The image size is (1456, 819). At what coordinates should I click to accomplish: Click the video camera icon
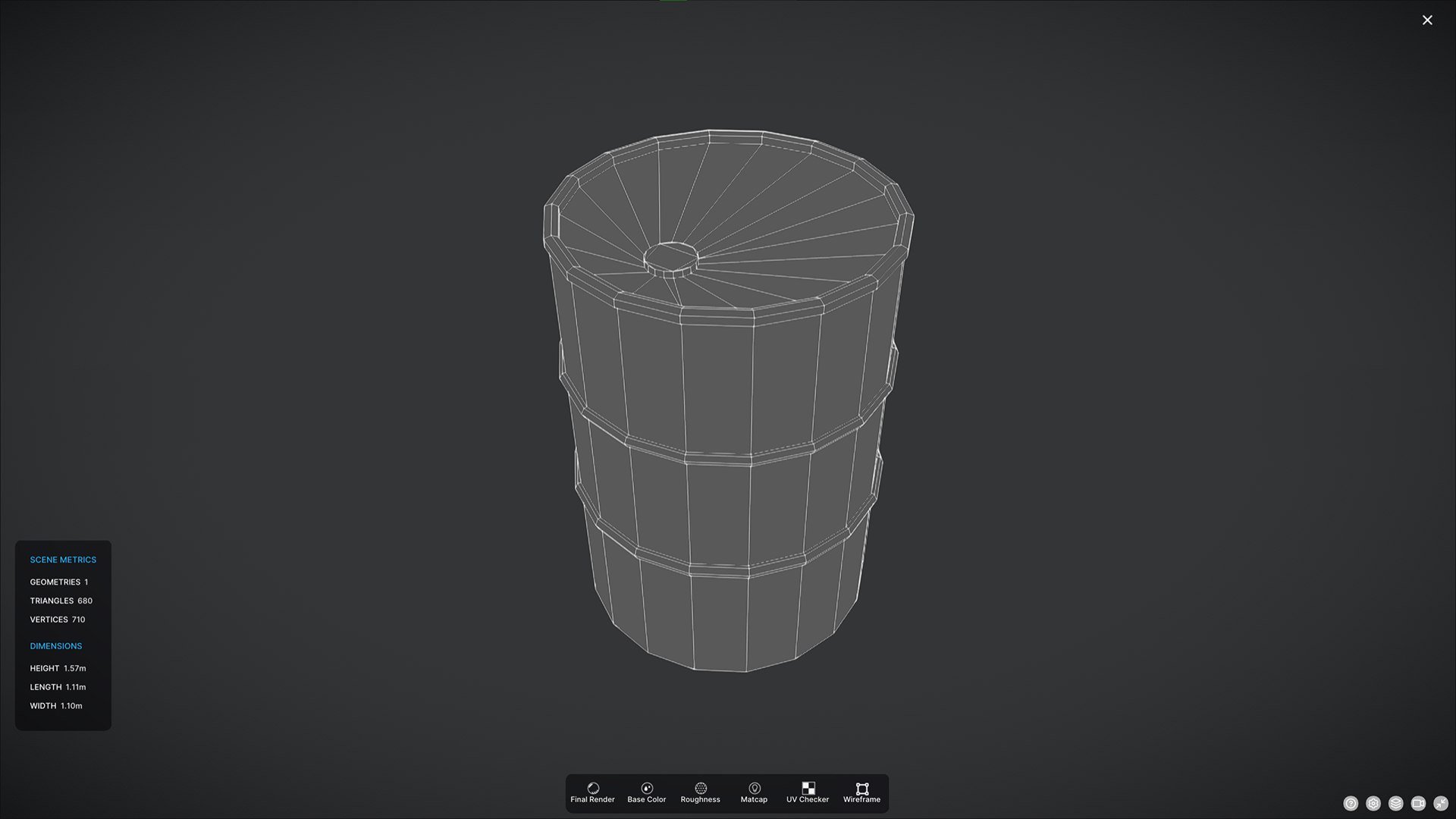tap(1418, 803)
